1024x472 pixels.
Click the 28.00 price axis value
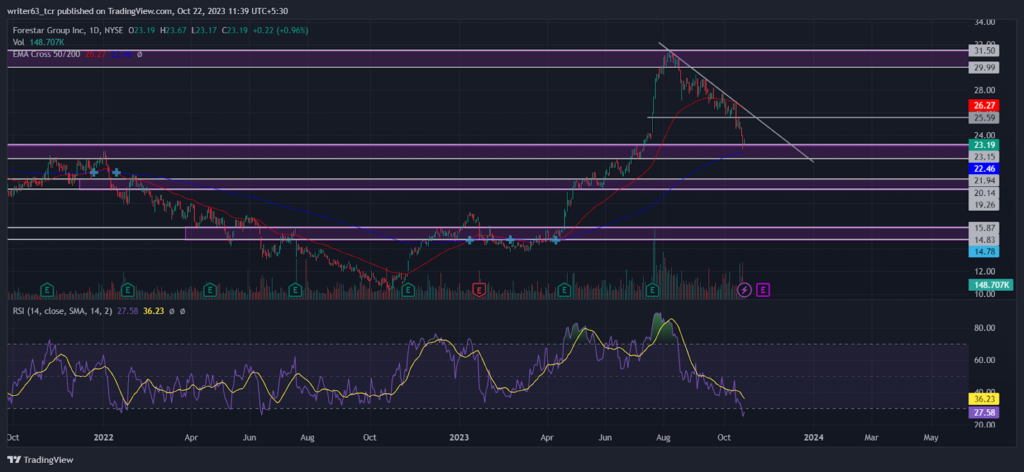click(x=984, y=89)
